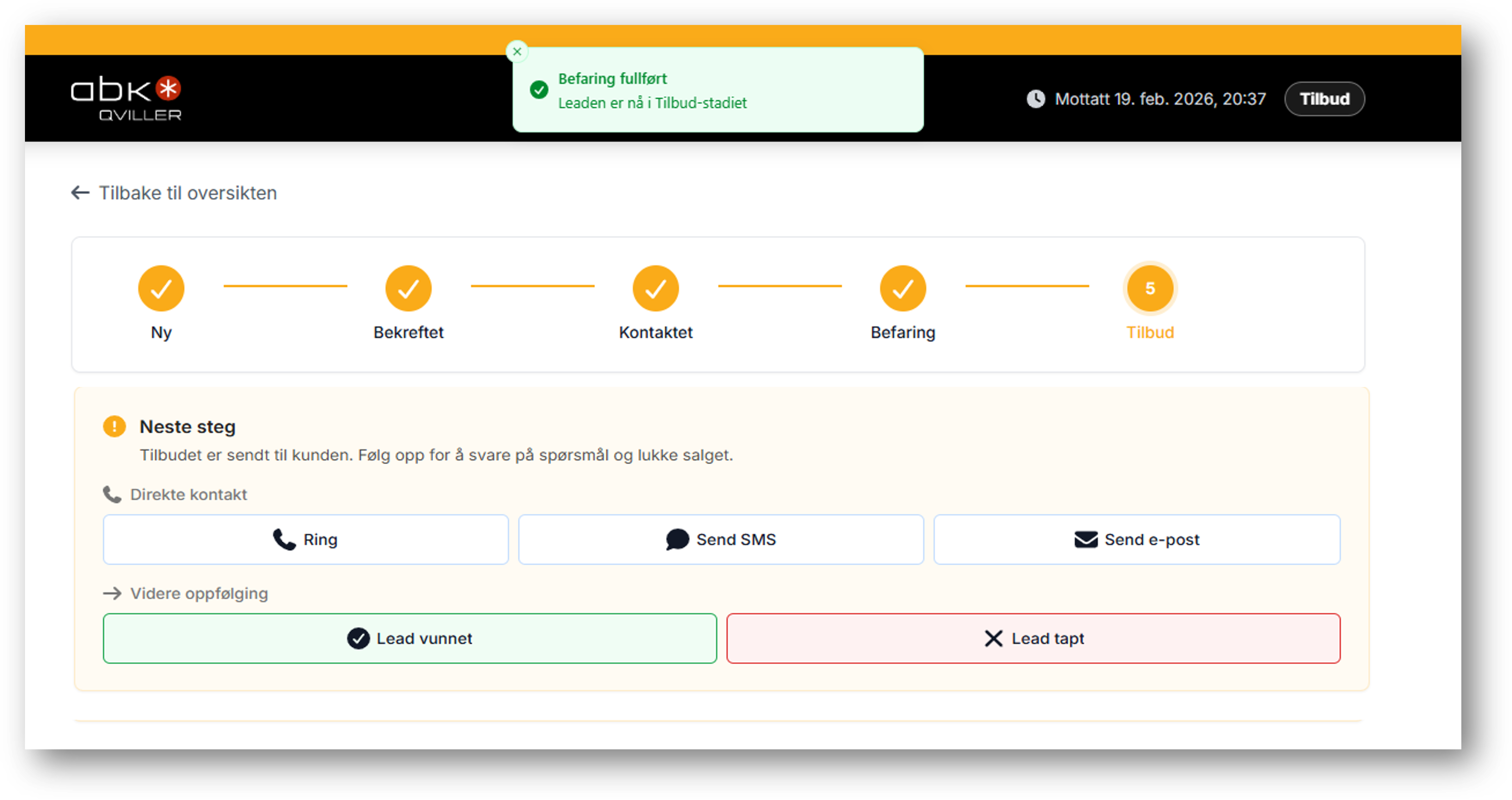
Task: Select the Ny step checkmark circle
Action: [x=161, y=288]
